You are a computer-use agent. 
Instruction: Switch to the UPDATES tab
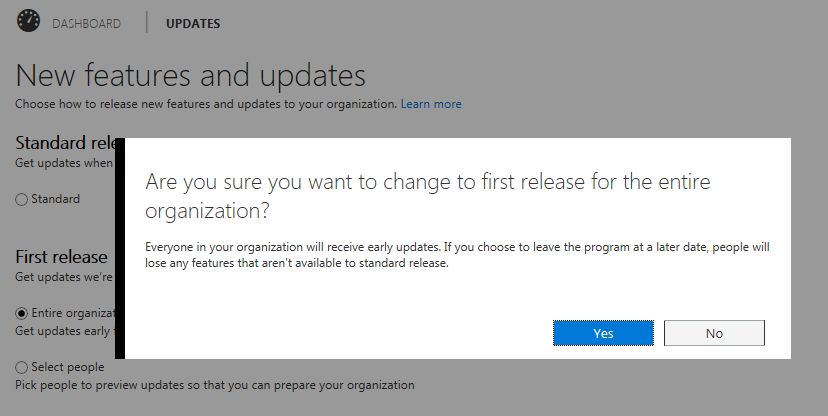[x=193, y=23]
